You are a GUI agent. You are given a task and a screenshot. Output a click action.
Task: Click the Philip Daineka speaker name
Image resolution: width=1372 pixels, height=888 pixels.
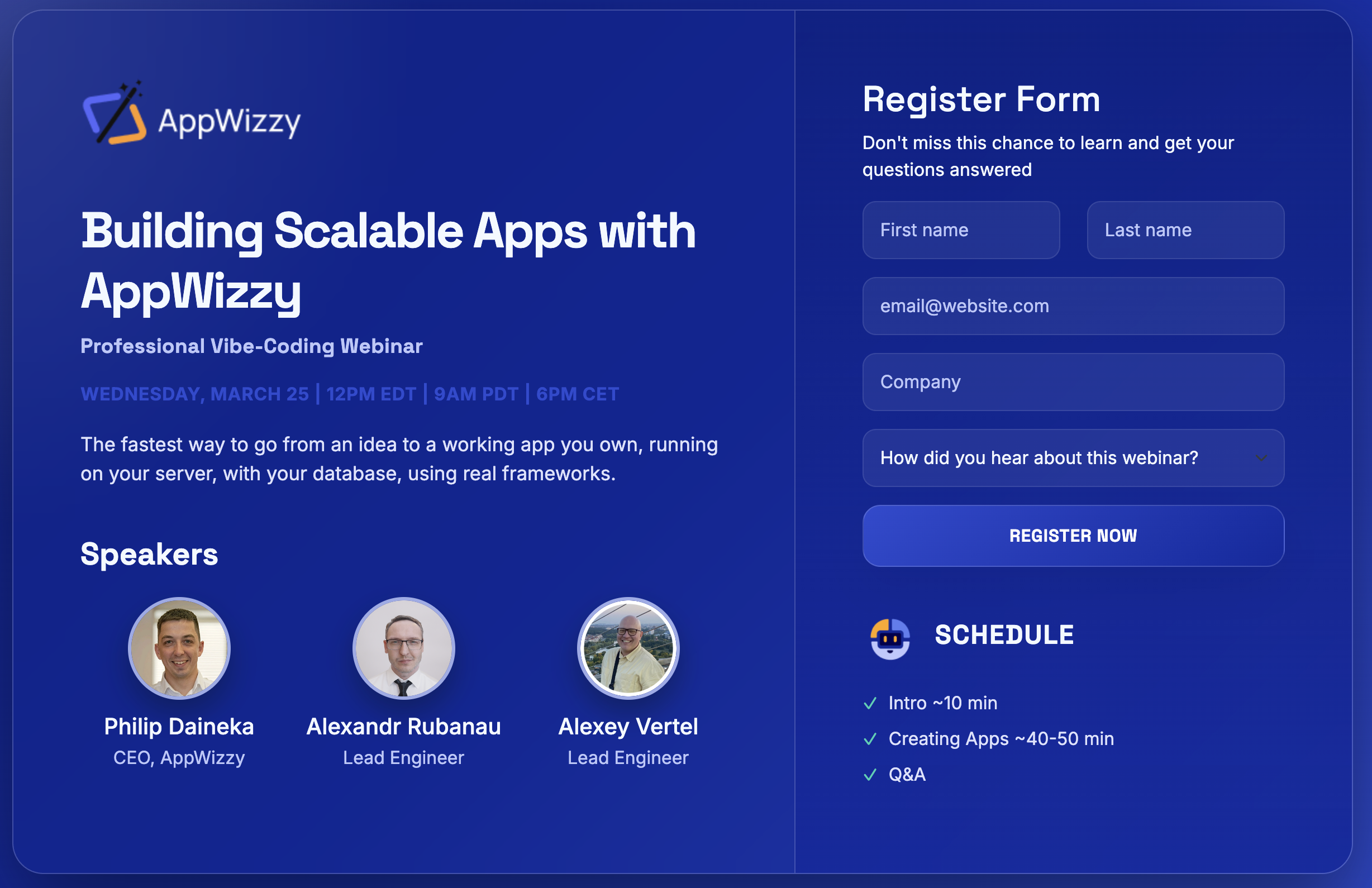point(179,727)
